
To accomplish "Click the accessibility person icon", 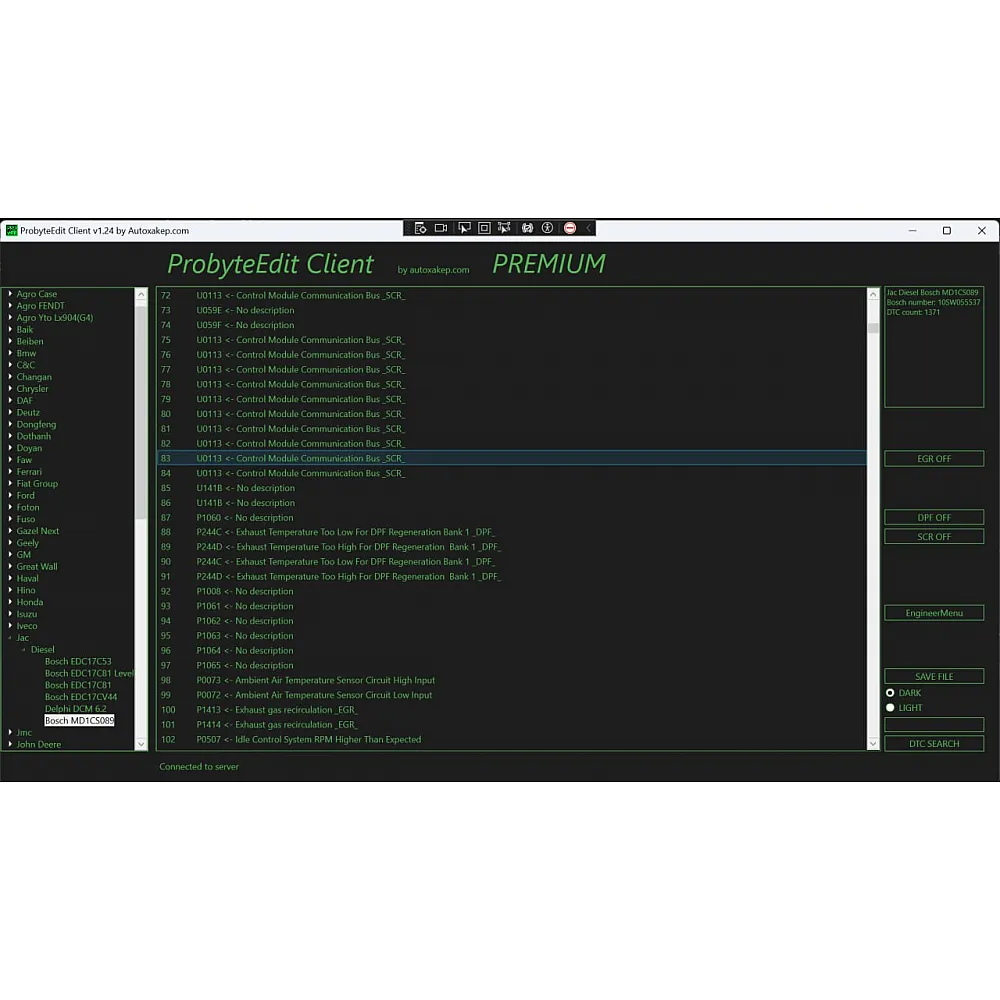I will 547,228.
